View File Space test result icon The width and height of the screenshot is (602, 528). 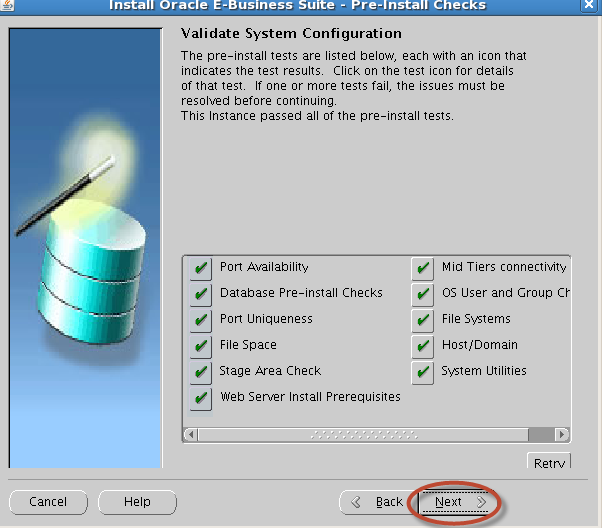coord(201,346)
